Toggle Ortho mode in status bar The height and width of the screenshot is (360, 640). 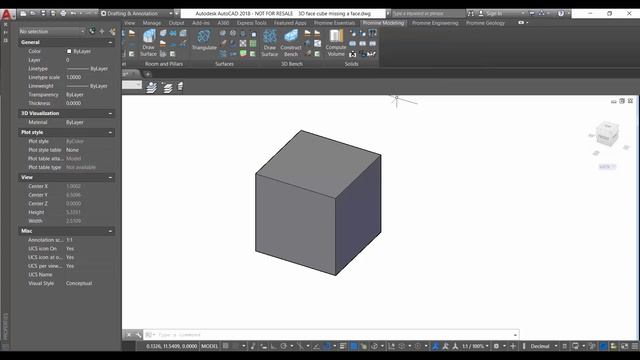coord(273,346)
